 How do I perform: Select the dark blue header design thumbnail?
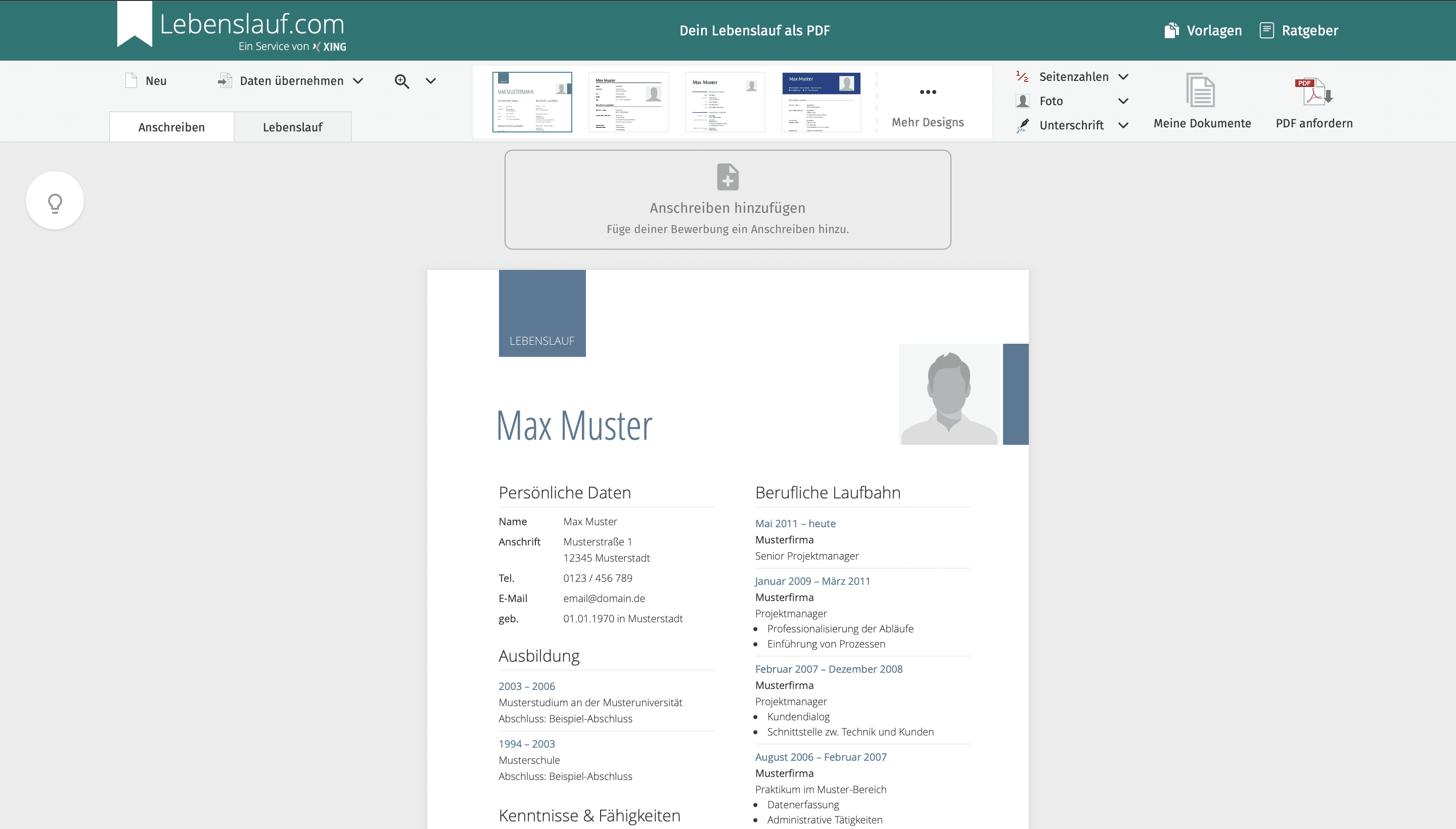click(821, 102)
